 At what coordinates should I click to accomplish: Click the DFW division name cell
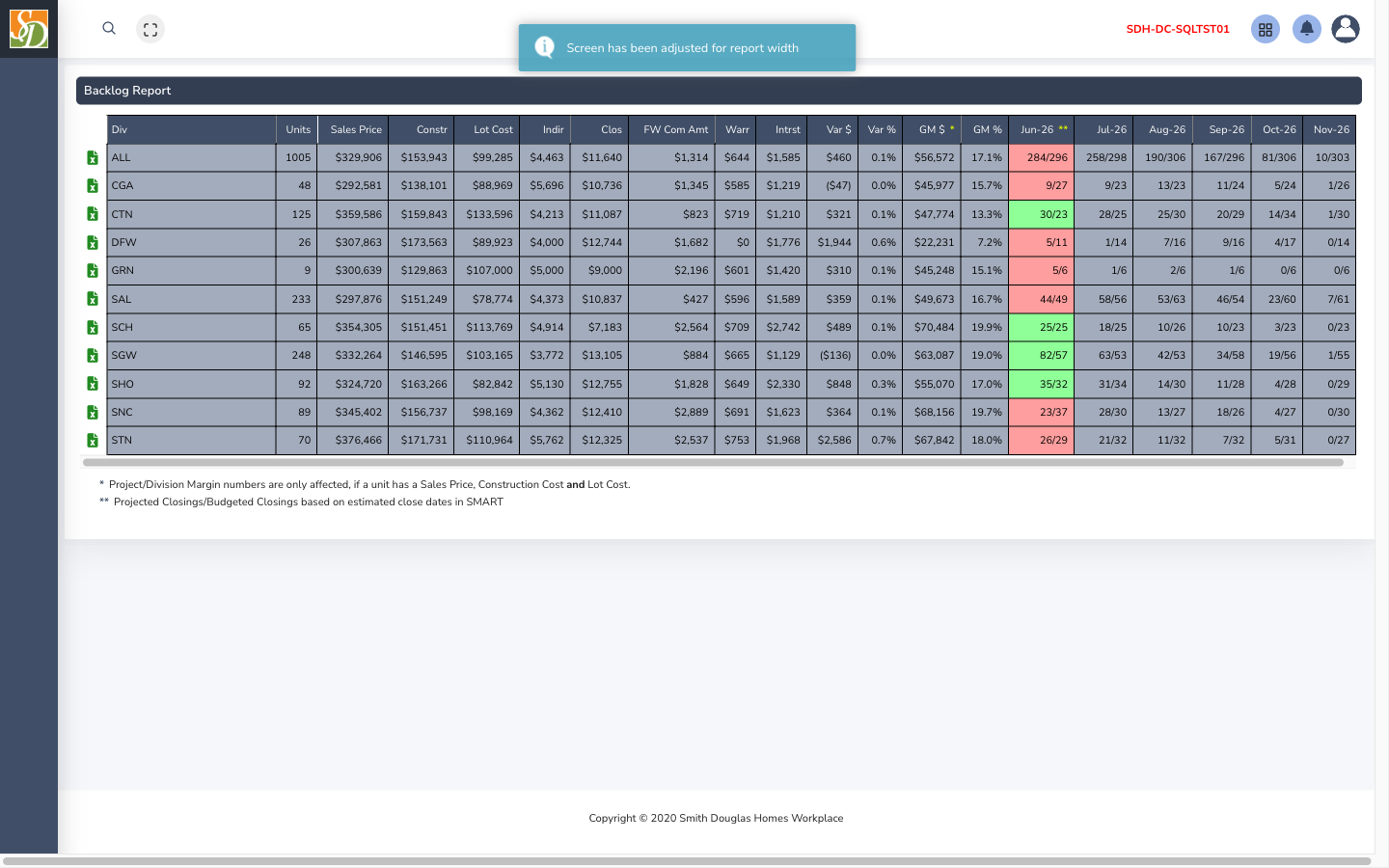[x=191, y=242]
